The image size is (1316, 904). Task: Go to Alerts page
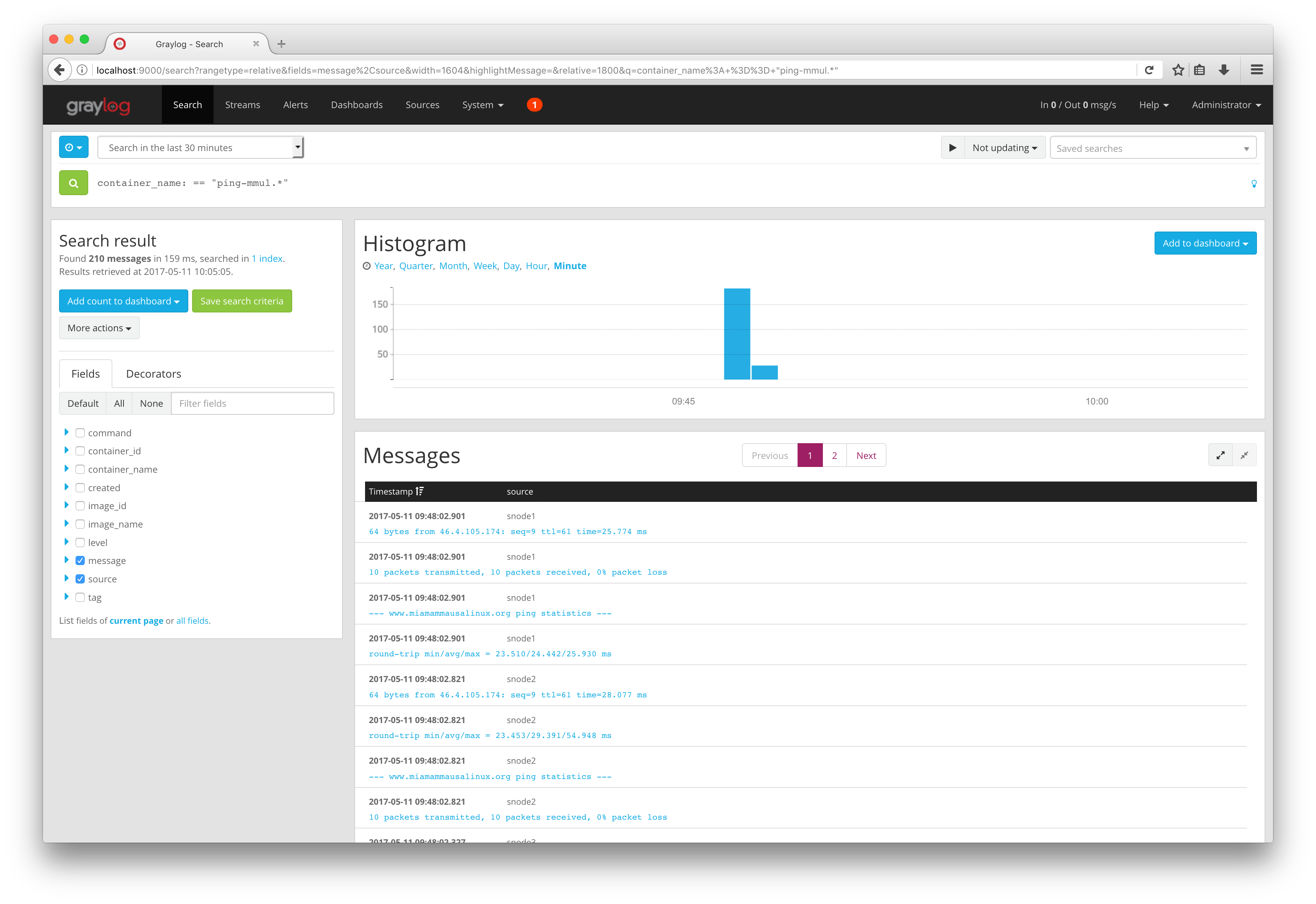point(295,105)
